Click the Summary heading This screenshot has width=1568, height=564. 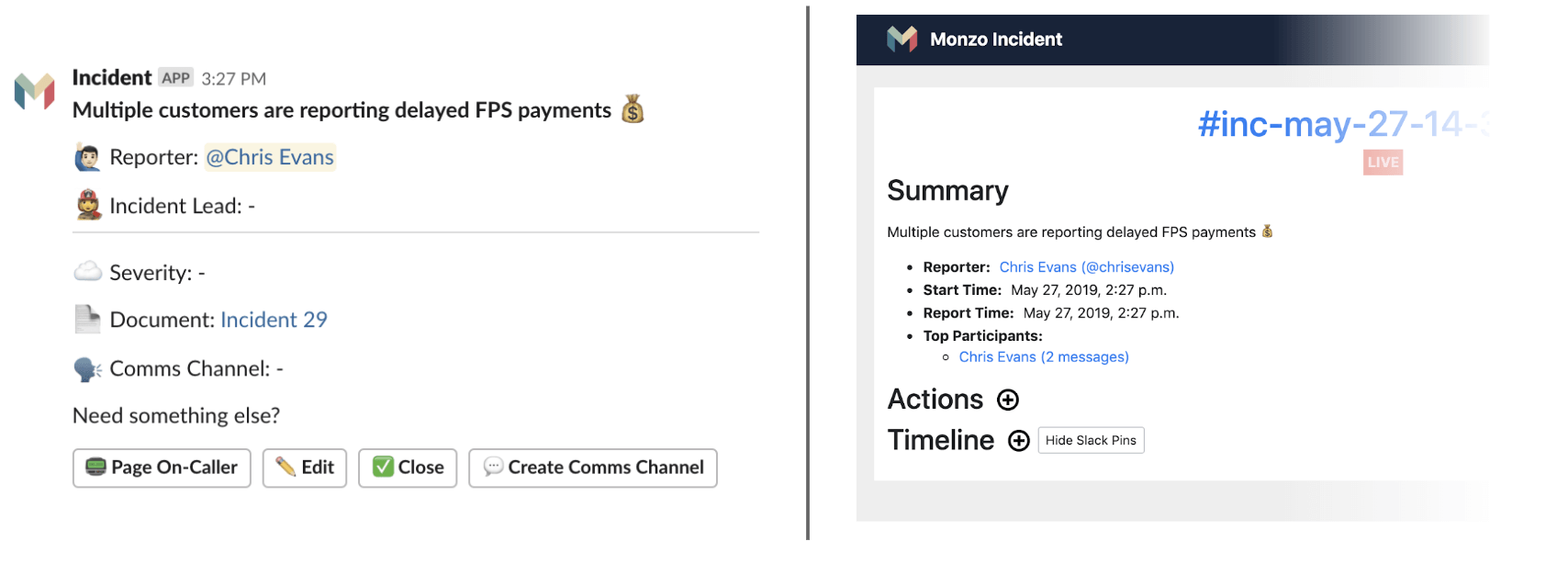(947, 190)
